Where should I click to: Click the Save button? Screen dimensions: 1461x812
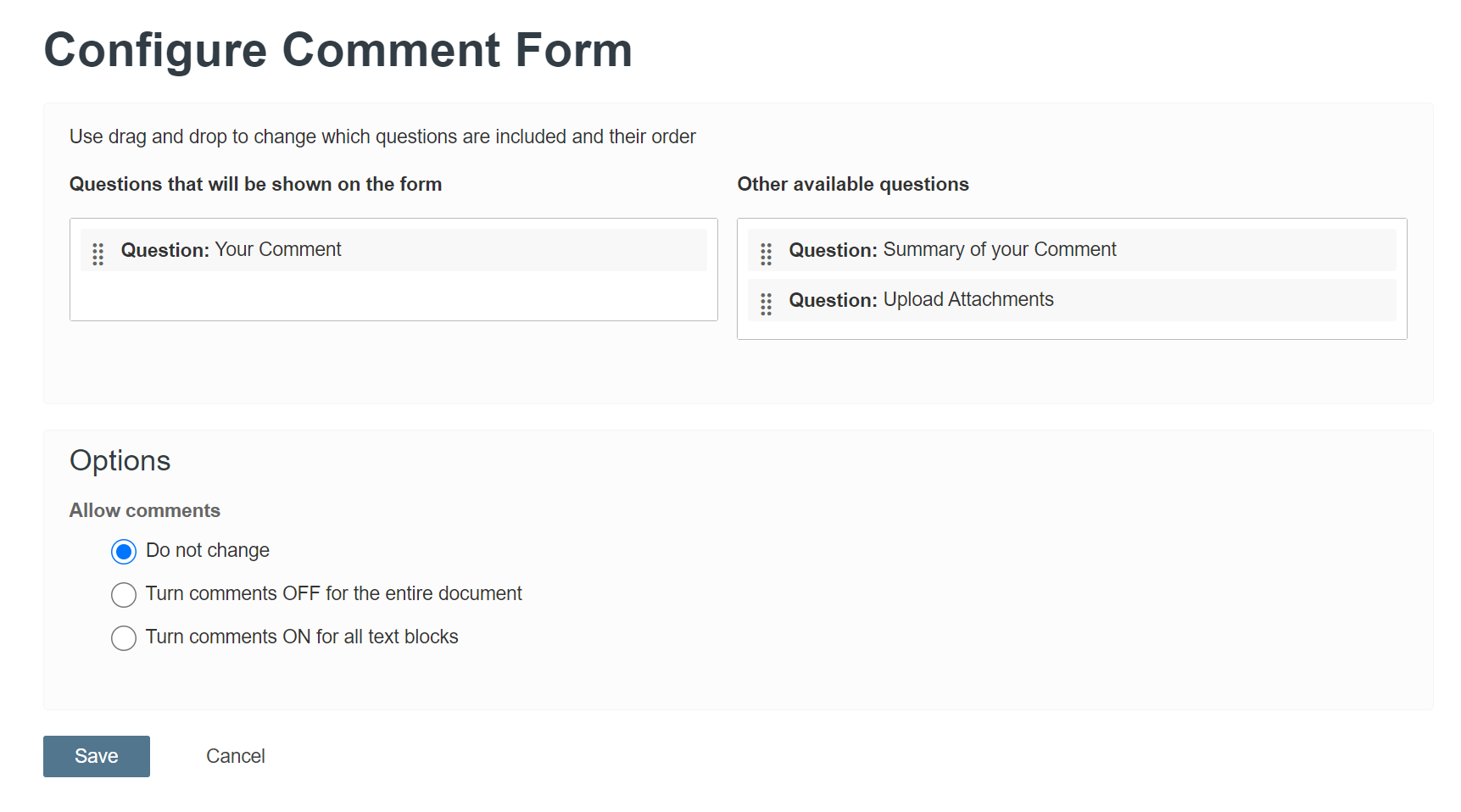point(96,756)
